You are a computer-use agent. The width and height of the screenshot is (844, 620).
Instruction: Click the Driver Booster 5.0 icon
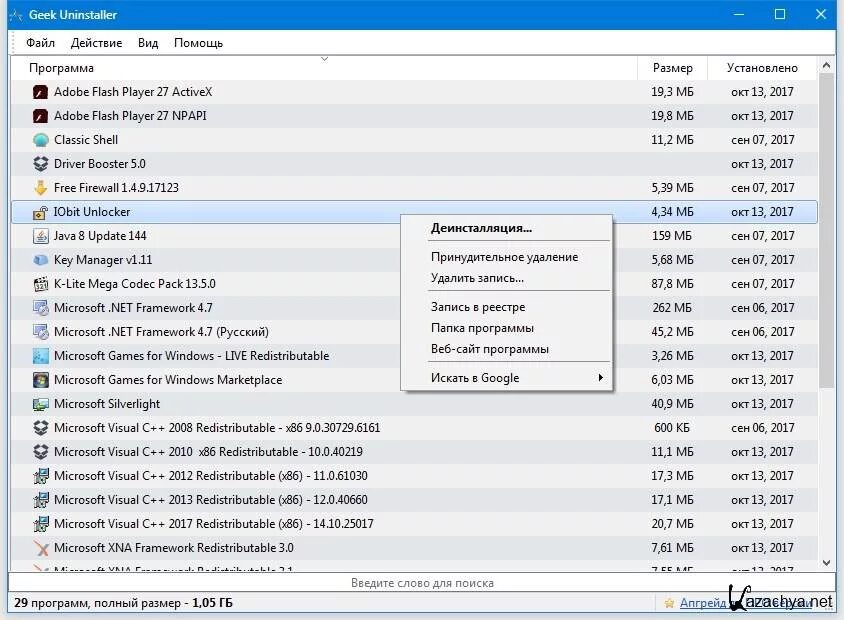pos(40,164)
